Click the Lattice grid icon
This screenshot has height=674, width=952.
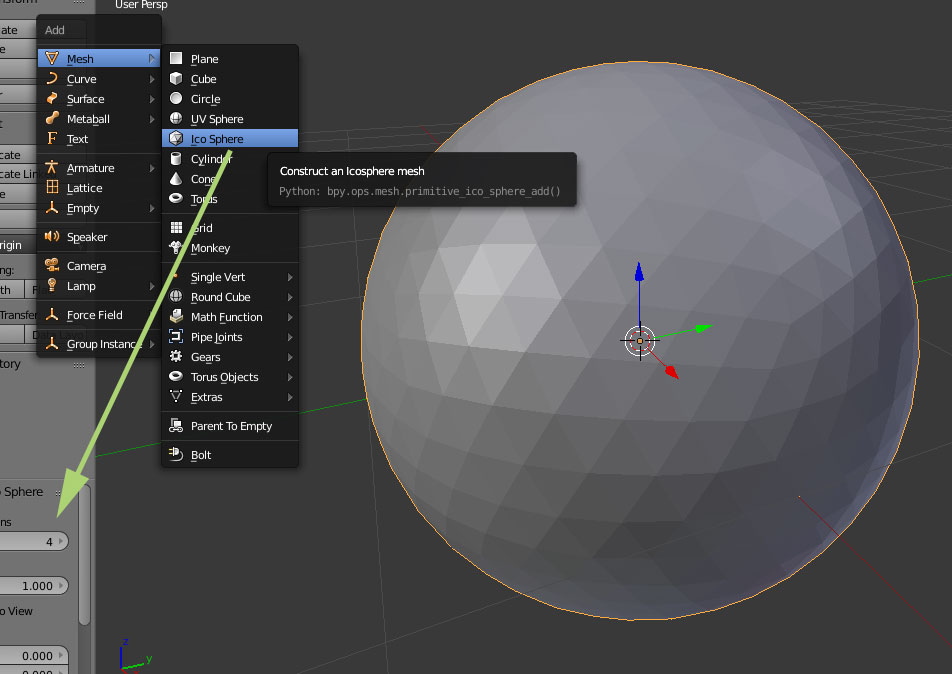pos(52,187)
